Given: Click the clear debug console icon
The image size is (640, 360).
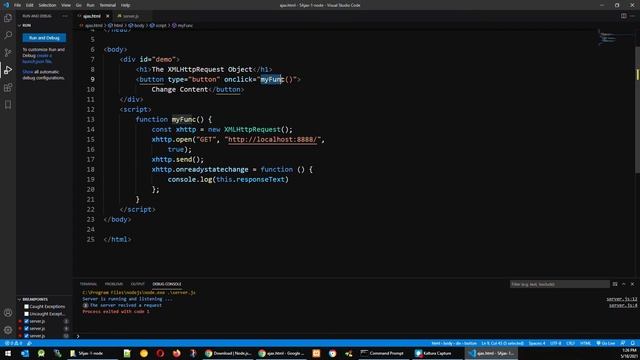Looking at the screenshot, I should pos(615,284).
